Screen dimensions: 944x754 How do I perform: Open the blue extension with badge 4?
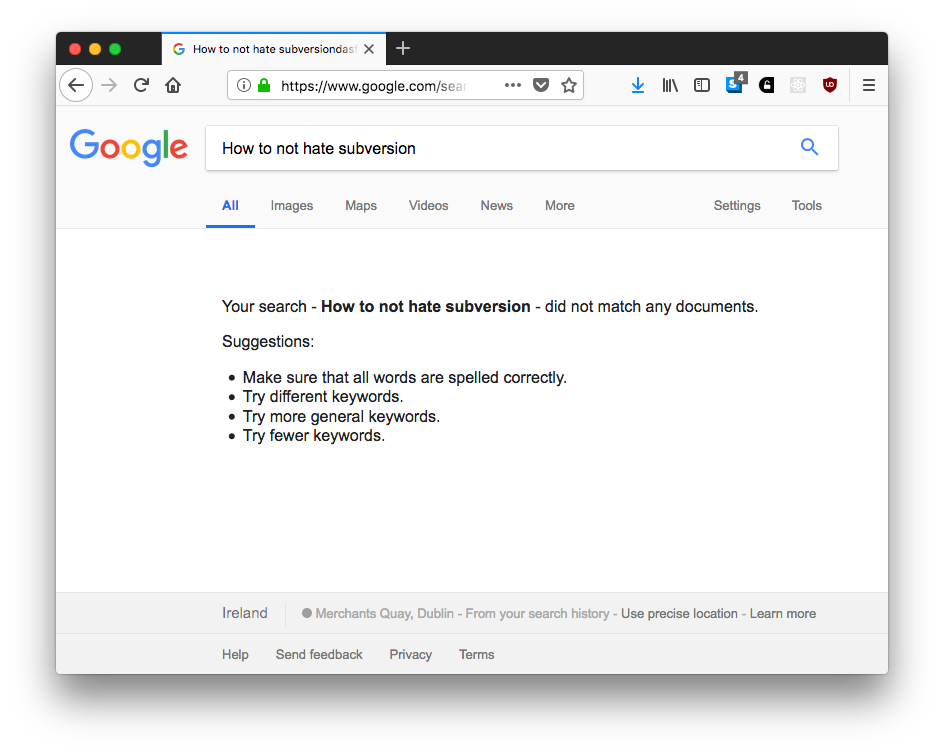[735, 84]
